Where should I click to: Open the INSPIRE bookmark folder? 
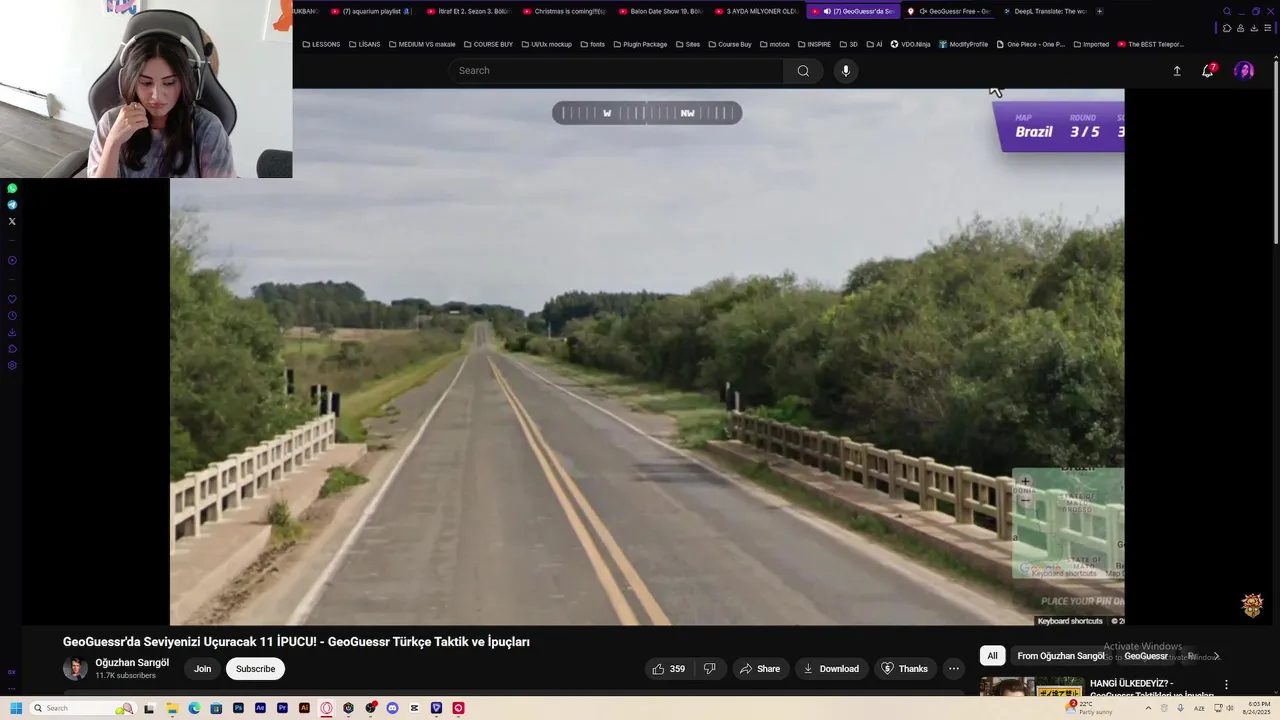click(814, 44)
